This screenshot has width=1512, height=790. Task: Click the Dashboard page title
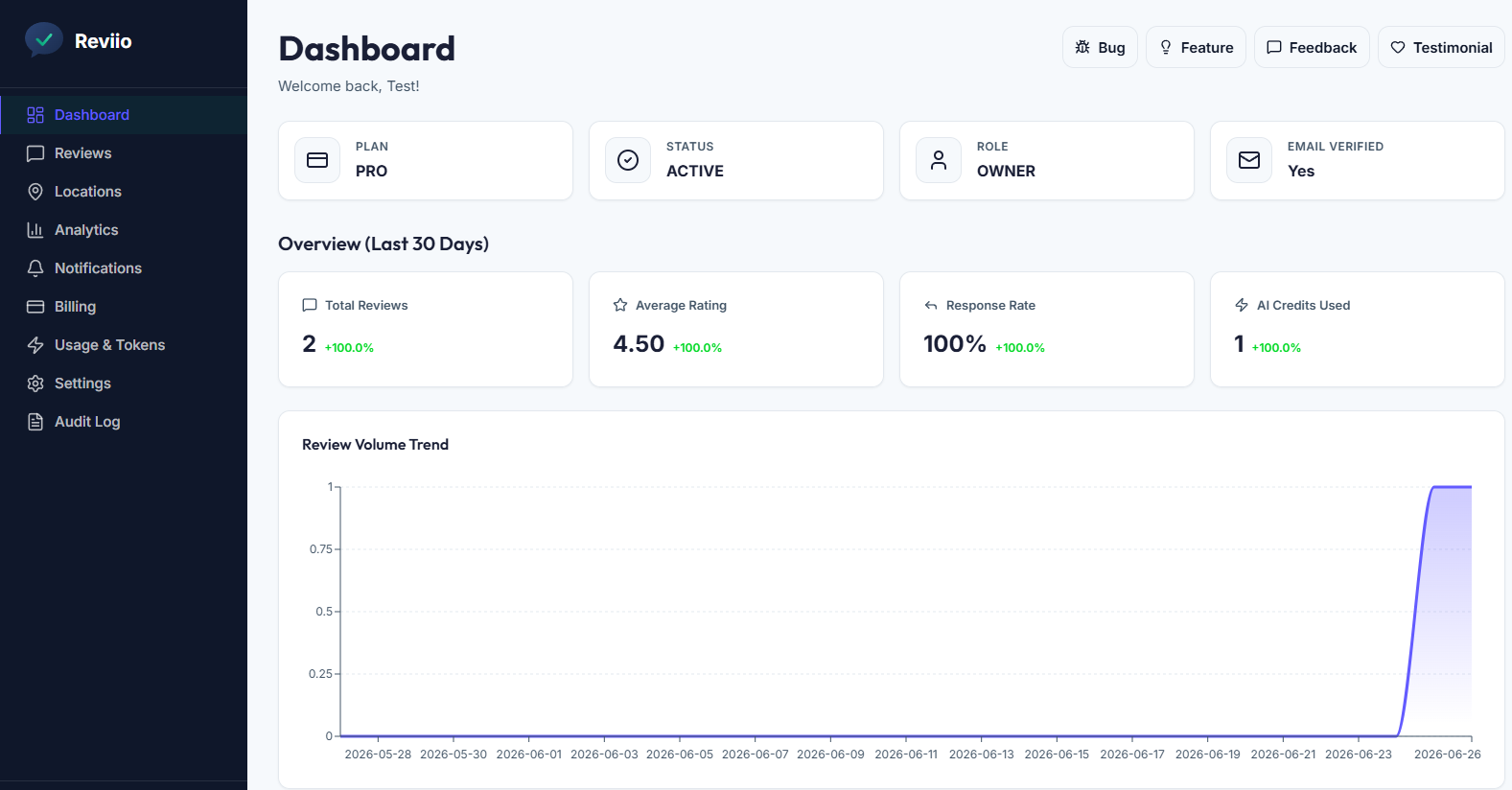point(367,49)
